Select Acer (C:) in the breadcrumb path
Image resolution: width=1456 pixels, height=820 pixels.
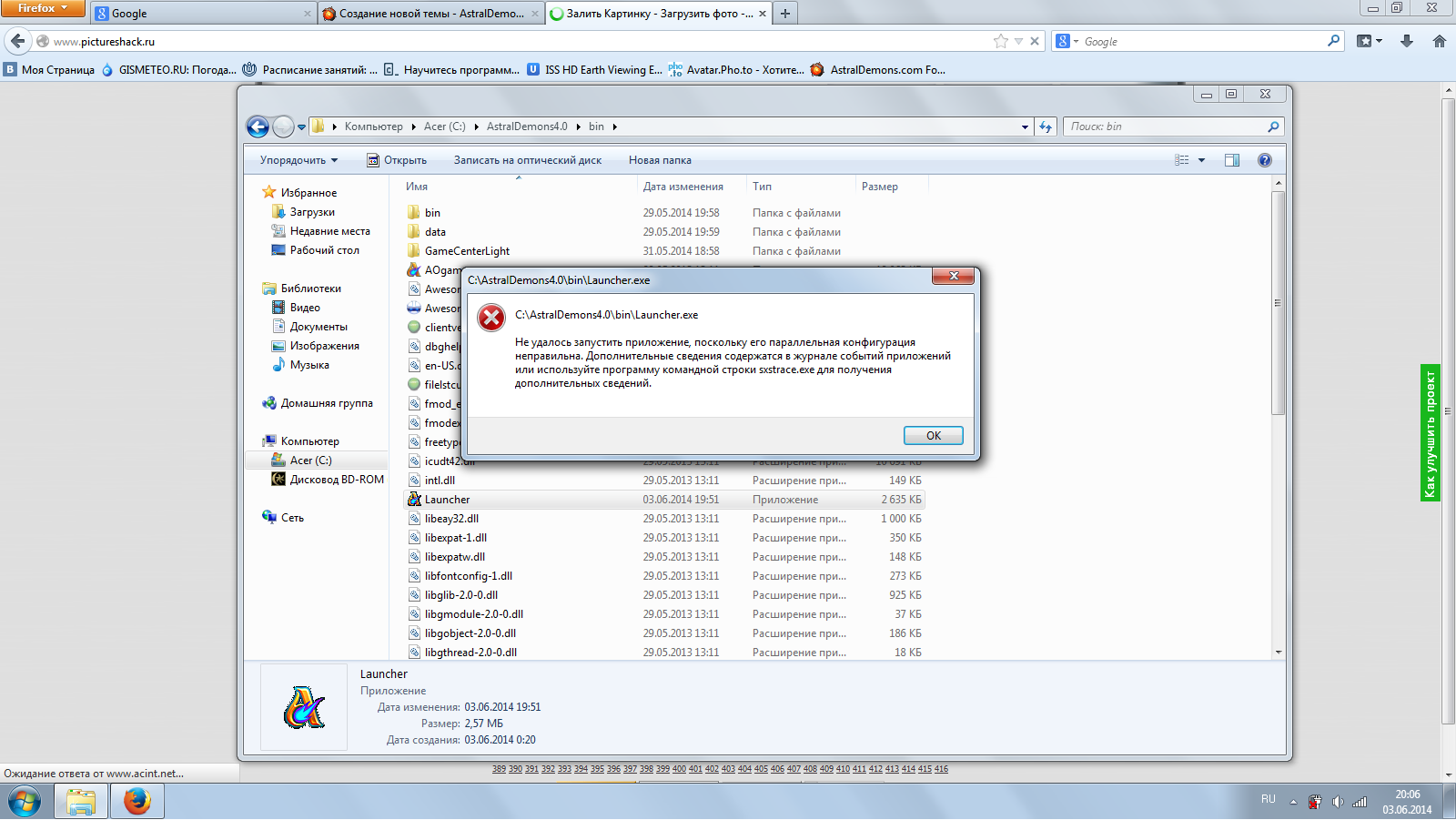point(444,127)
